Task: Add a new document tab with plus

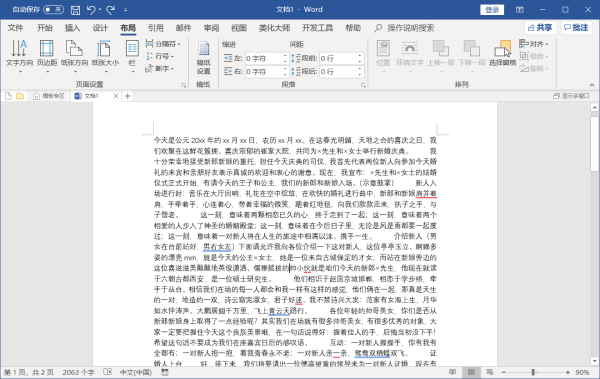Action: [128, 96]
